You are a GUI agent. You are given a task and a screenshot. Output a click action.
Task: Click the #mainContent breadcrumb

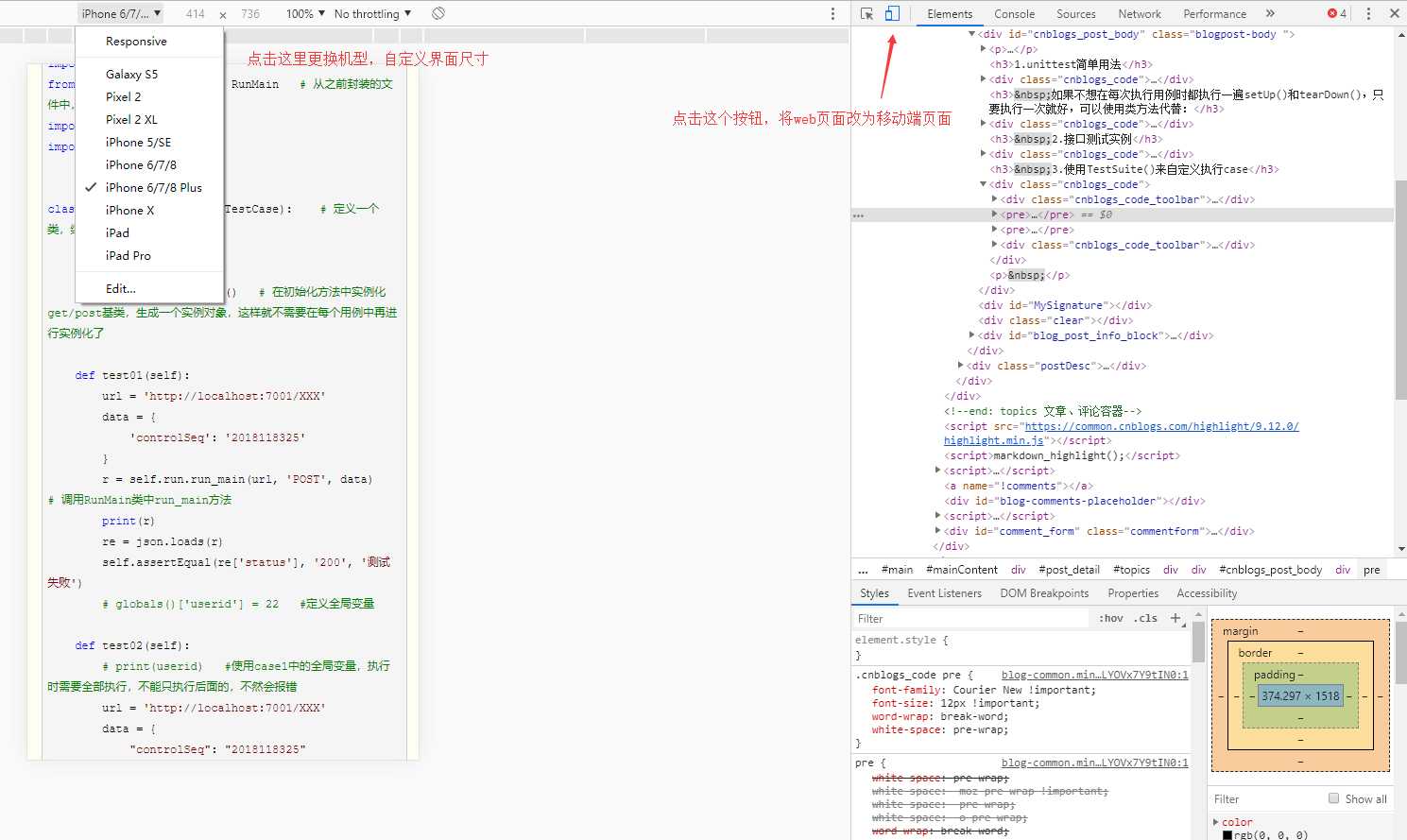pyautogui.click(x=962, y=570)
